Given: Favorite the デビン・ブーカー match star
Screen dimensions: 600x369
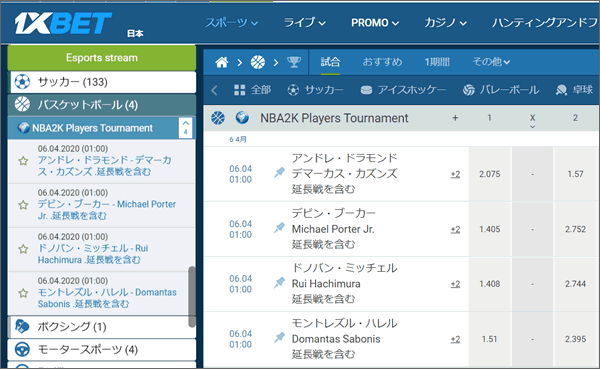Looking at the screenshot, I should 23,205.
